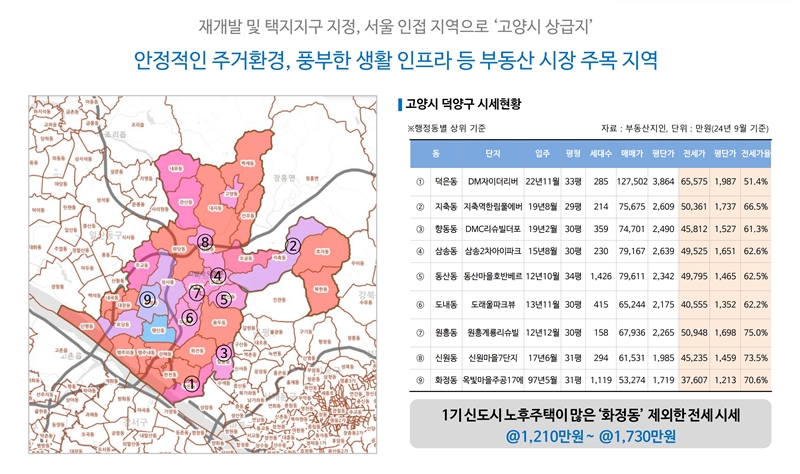Viewport: 800px width, 474px height.
Task: Click the 매매가 column header
Action: pos(631,154)
